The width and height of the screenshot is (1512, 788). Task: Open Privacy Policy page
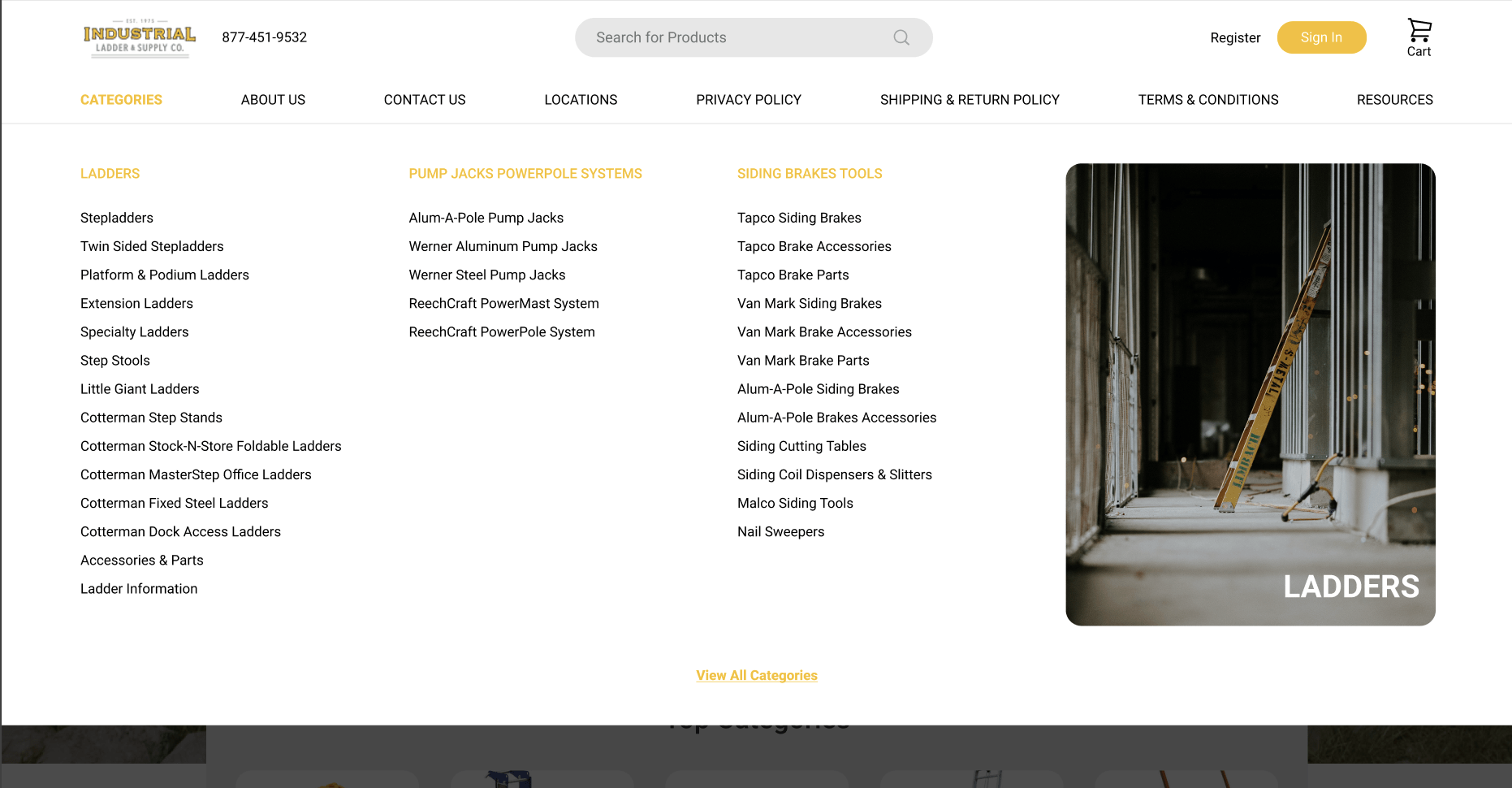point(749,100)
